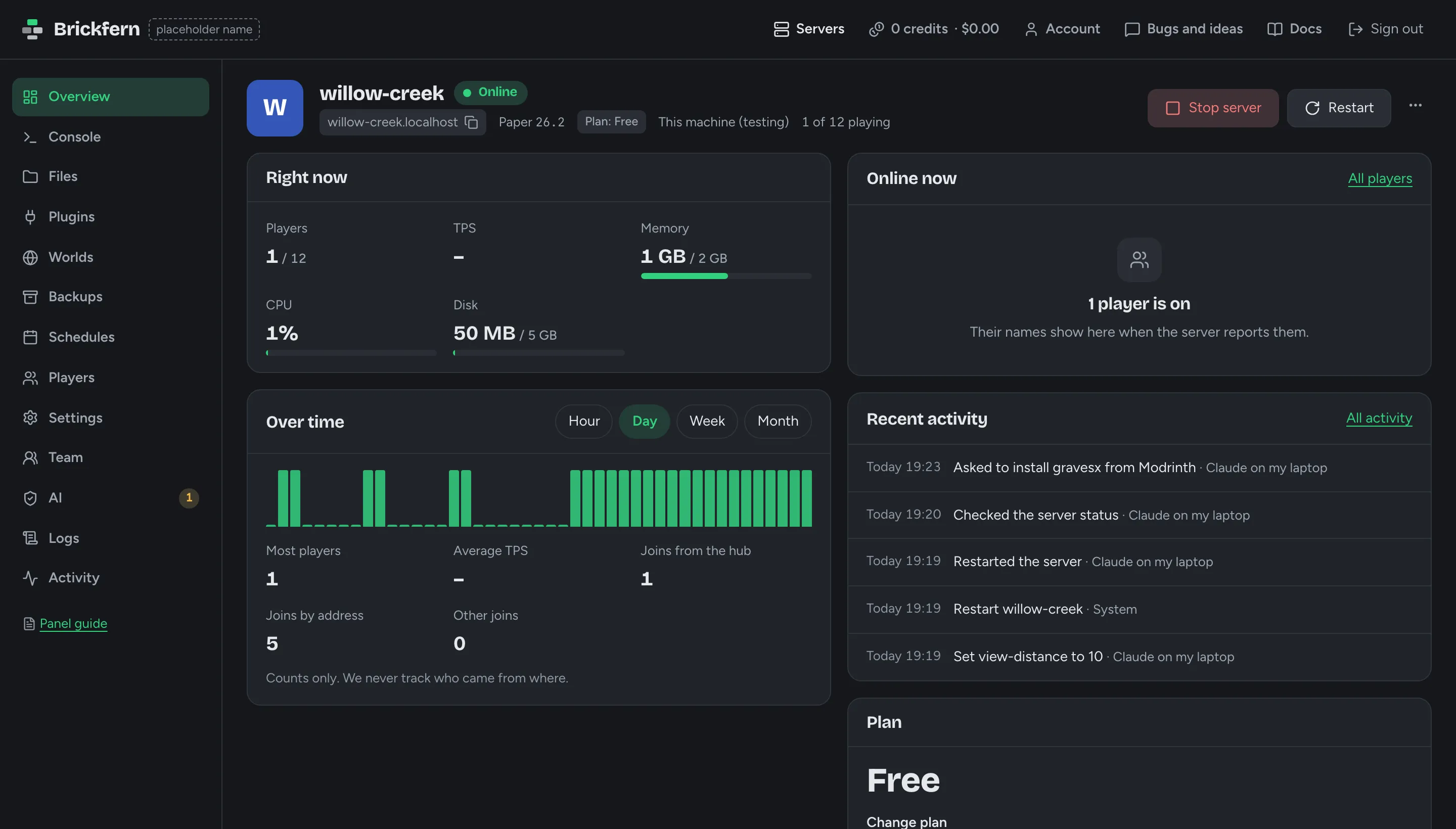Image resolution: width=1456 pixels, height=829 pixels.
Task: Go to Account in top navigation
Action: (1062, 29)
